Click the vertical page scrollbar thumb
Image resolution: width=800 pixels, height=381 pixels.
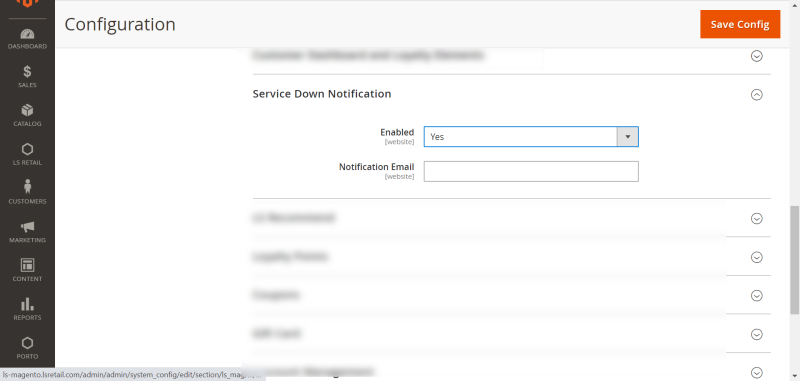794,260
